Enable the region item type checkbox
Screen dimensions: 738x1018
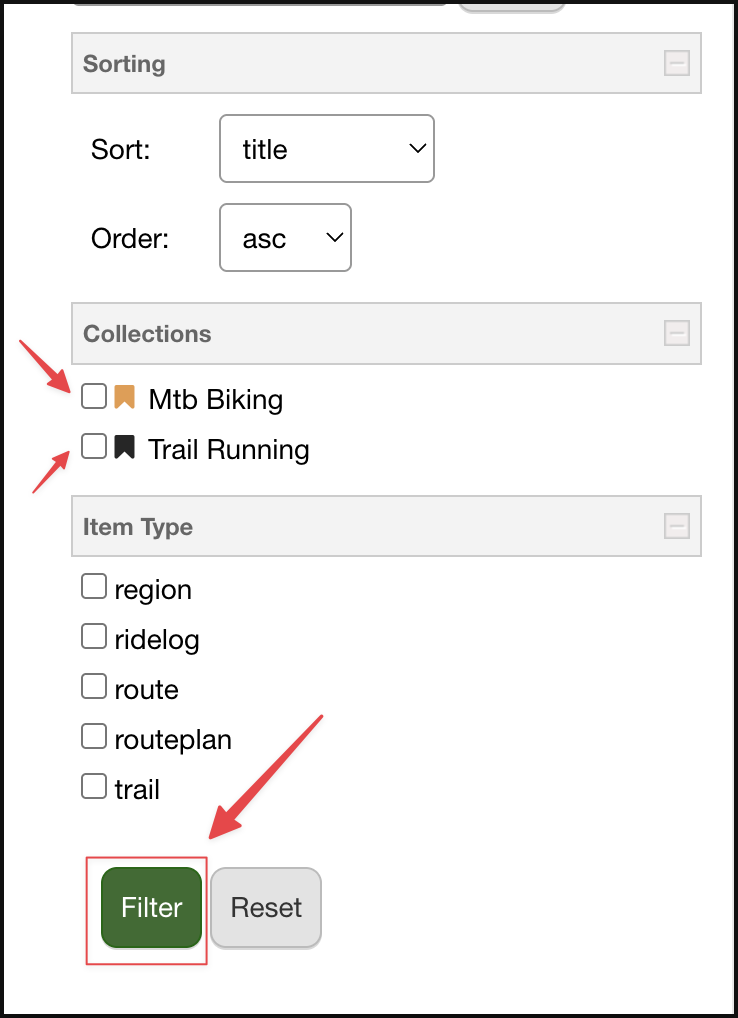click(x=94, y=587)
